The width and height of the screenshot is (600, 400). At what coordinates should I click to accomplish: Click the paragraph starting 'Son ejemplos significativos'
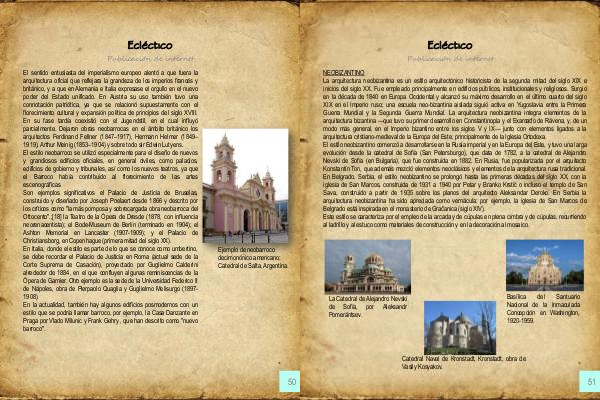[x=110, y=216]
